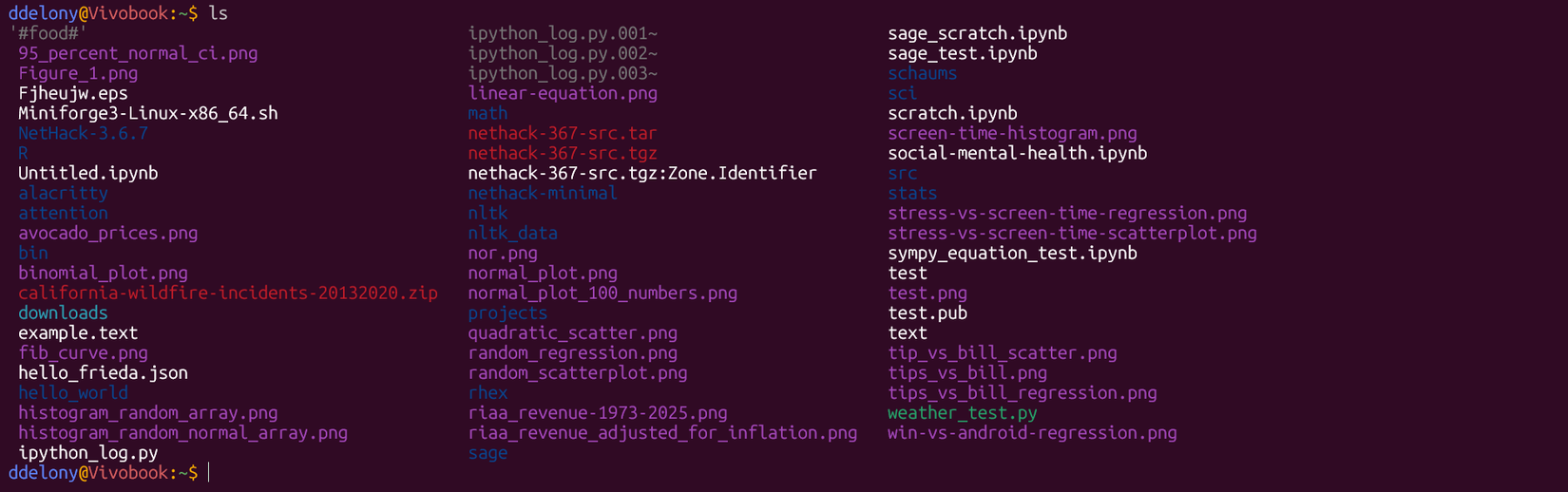
Task: Select nethack-367-src.tar archive name
Action: (563, 133)
